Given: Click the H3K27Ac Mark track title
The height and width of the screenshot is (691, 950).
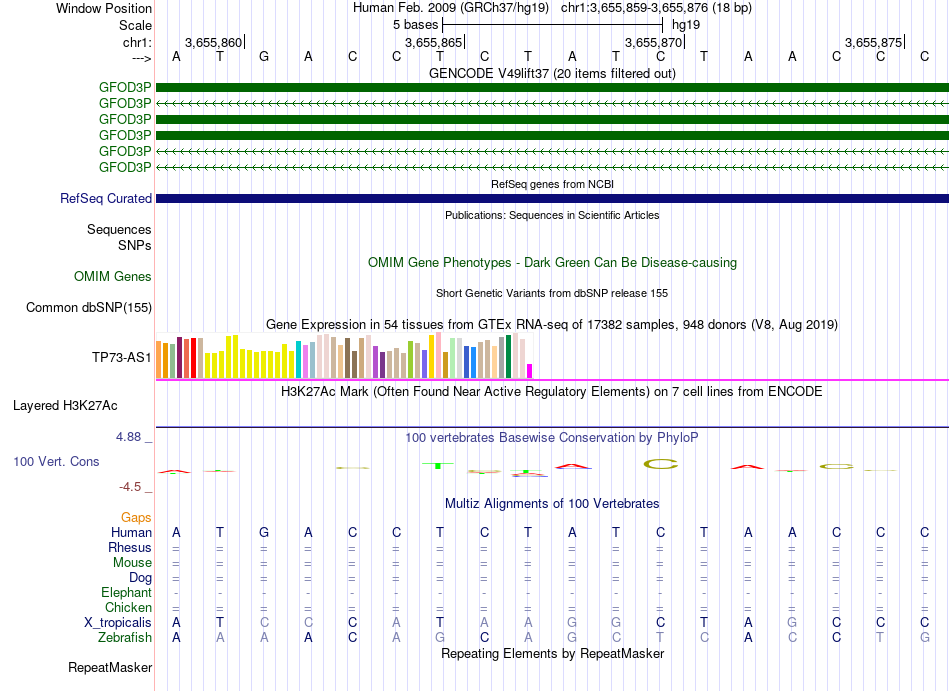Looking at the screenshot, I should (x=552, y=392).
